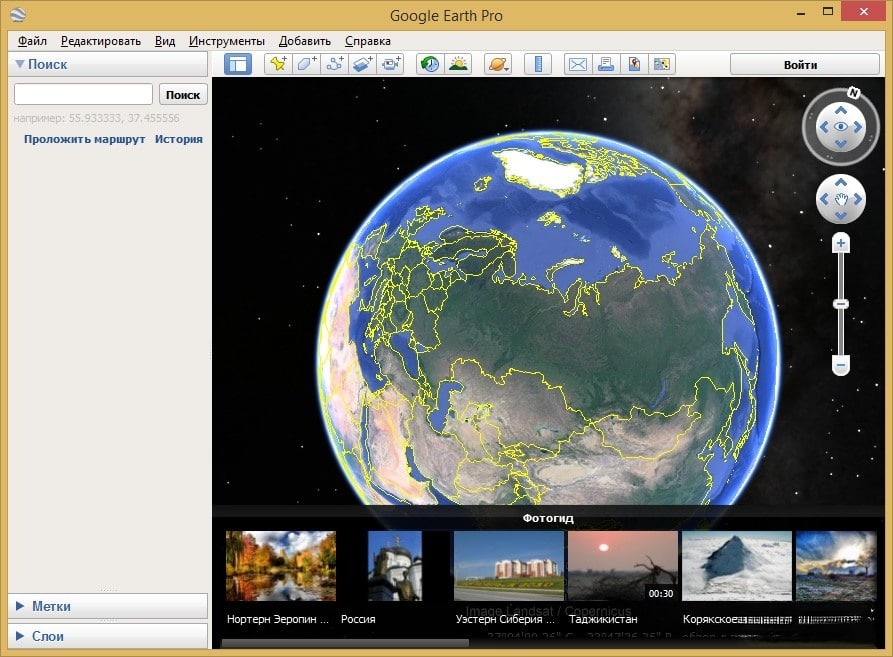Click the Фотогид panel header
Screen dimensions: 893x657
point(548,518)
